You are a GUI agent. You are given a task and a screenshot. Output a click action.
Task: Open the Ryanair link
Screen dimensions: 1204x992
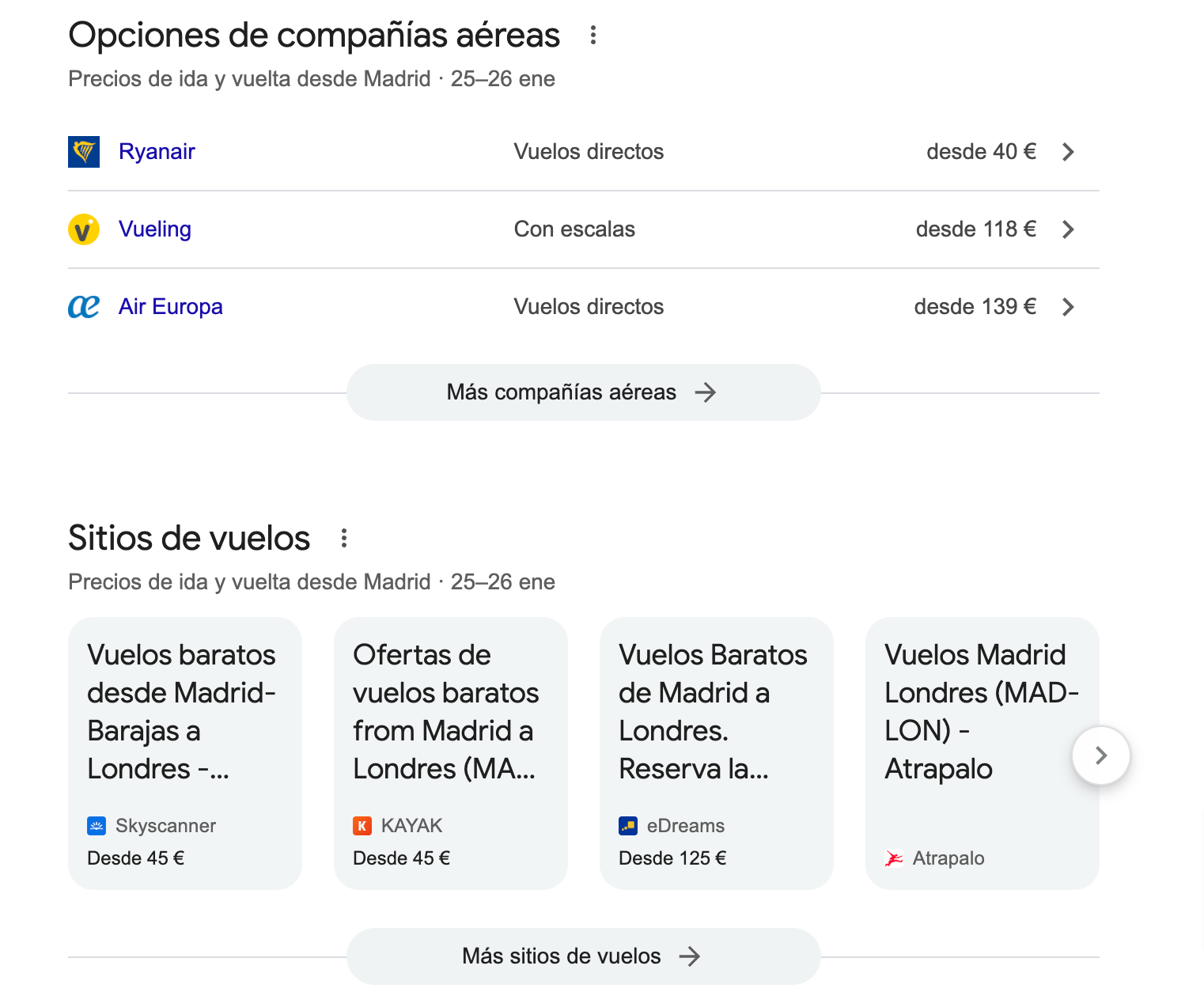coord(157,152)
